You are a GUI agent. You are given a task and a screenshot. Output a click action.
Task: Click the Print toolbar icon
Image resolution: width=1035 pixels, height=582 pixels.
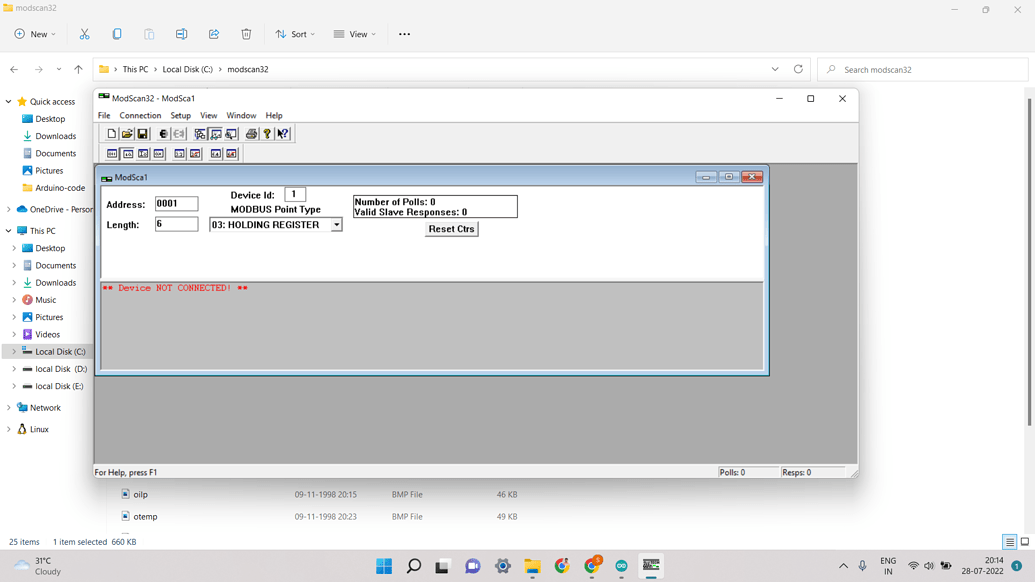tap(251, 133)
